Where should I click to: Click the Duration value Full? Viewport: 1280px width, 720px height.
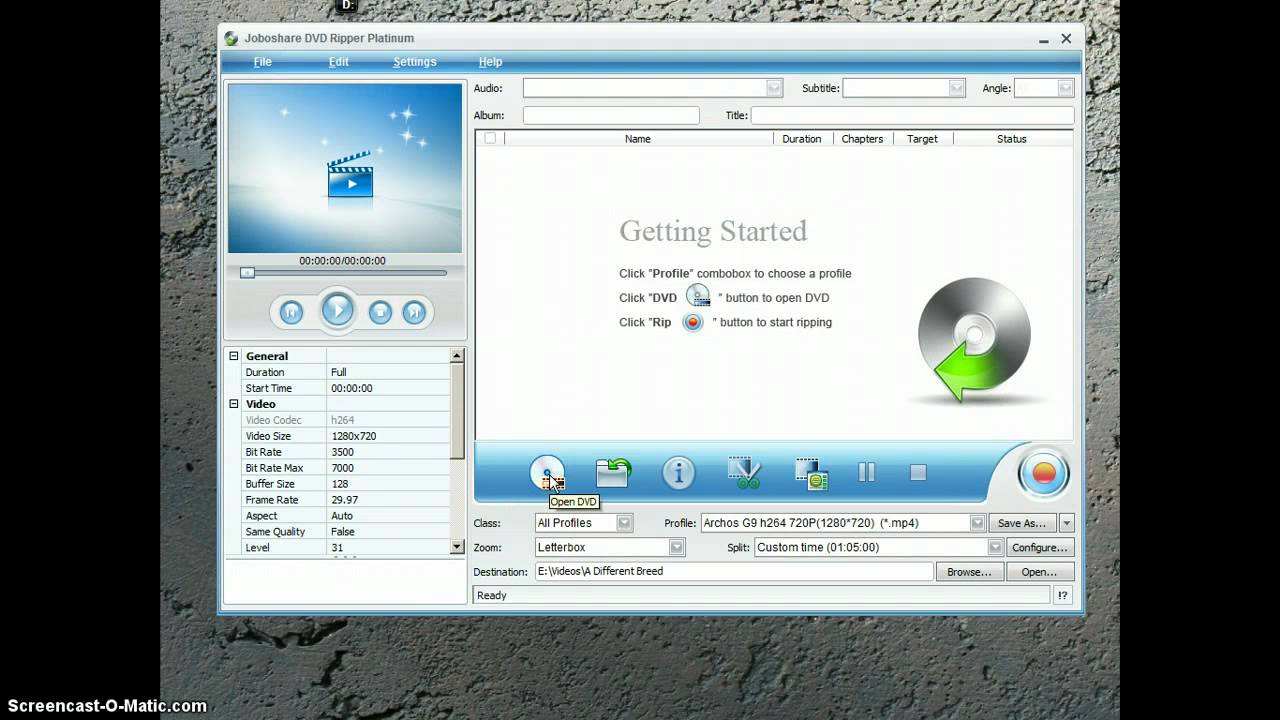(x=339, y=372)
